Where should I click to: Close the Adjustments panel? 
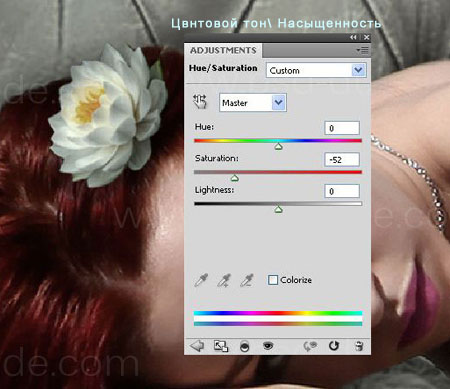click(366, 37)
